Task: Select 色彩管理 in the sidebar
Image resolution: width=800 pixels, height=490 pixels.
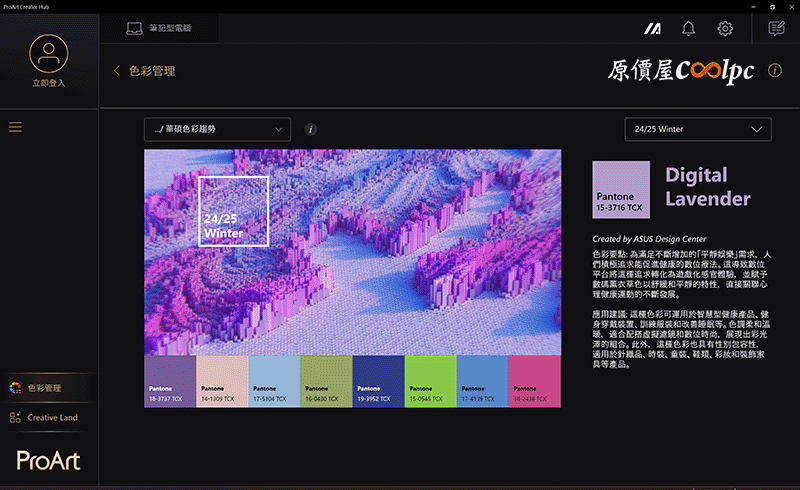Action: pyautogui.click(x=49, y=388)
